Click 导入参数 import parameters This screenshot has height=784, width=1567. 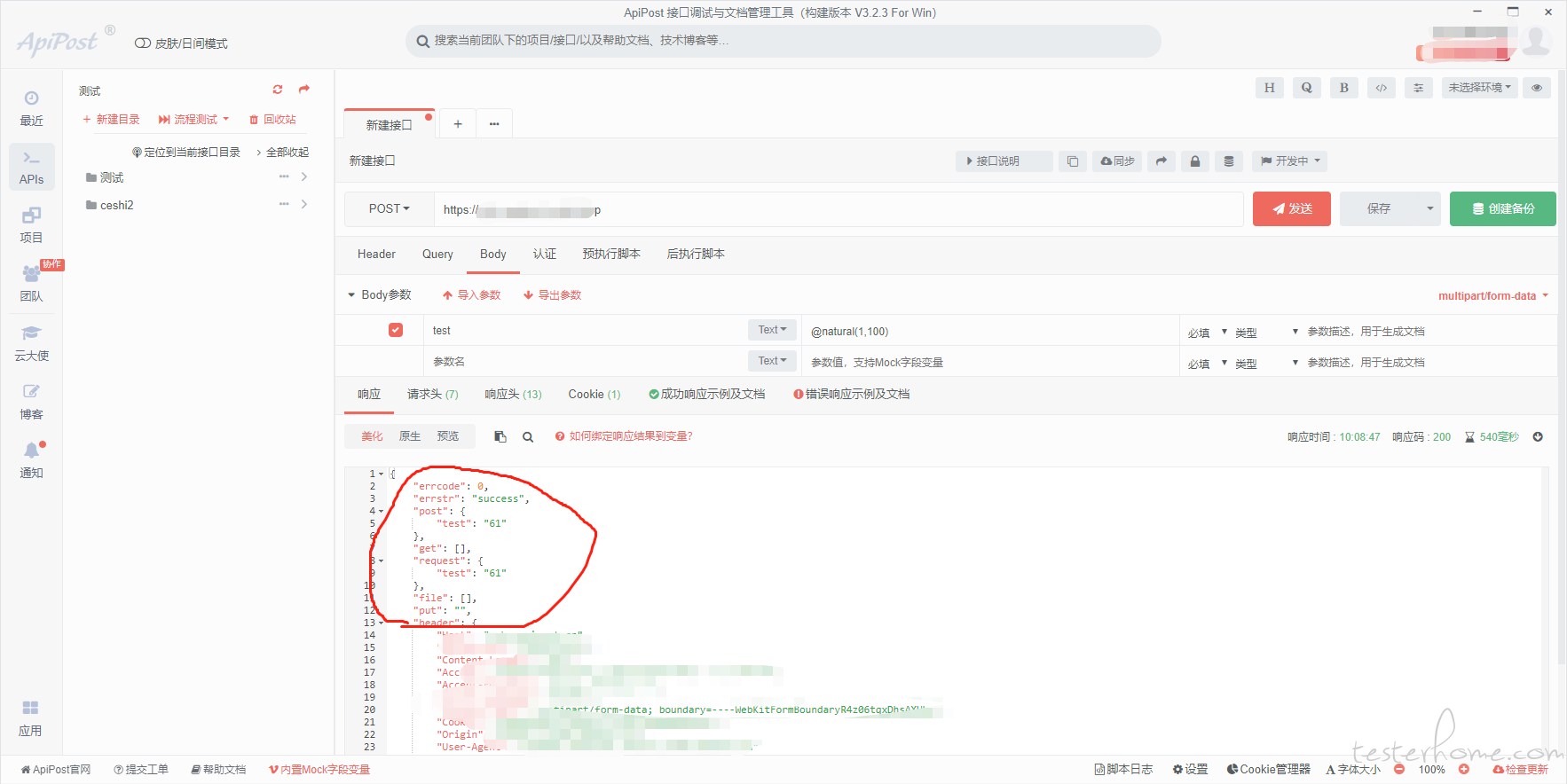(x=472, y=295)
